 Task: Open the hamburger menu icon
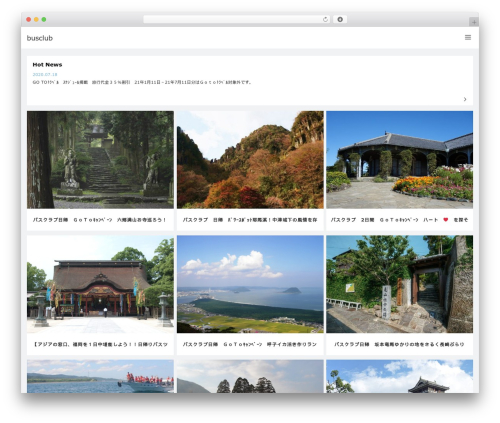click(468, 38)
